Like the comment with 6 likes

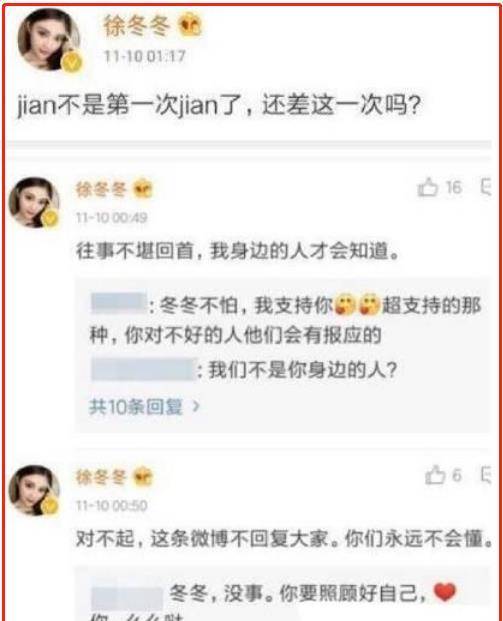coord(434,474)
